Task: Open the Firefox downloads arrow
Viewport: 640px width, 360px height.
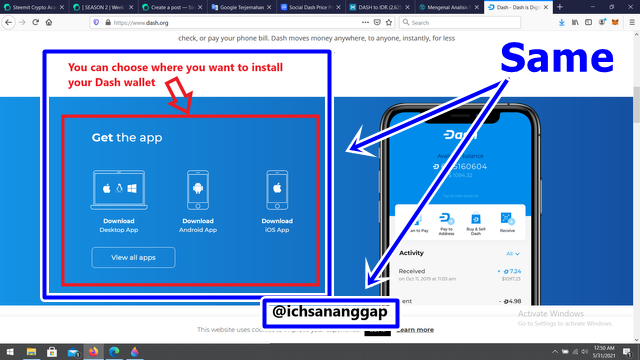Action: click(562, 22)
